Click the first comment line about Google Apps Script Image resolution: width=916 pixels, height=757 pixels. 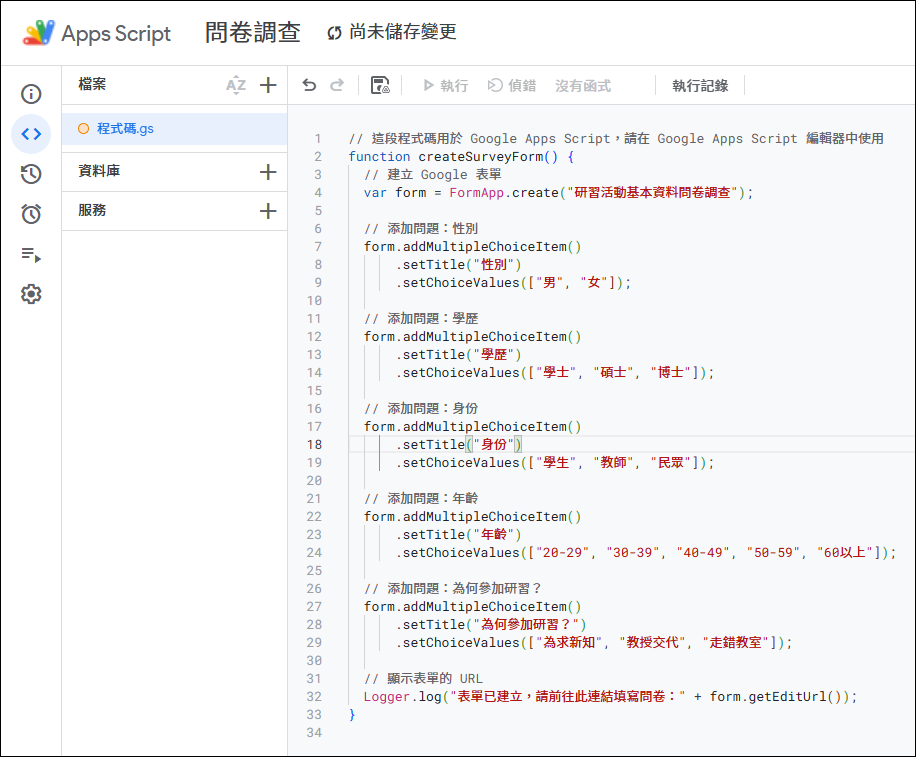(x=616, y=139)
